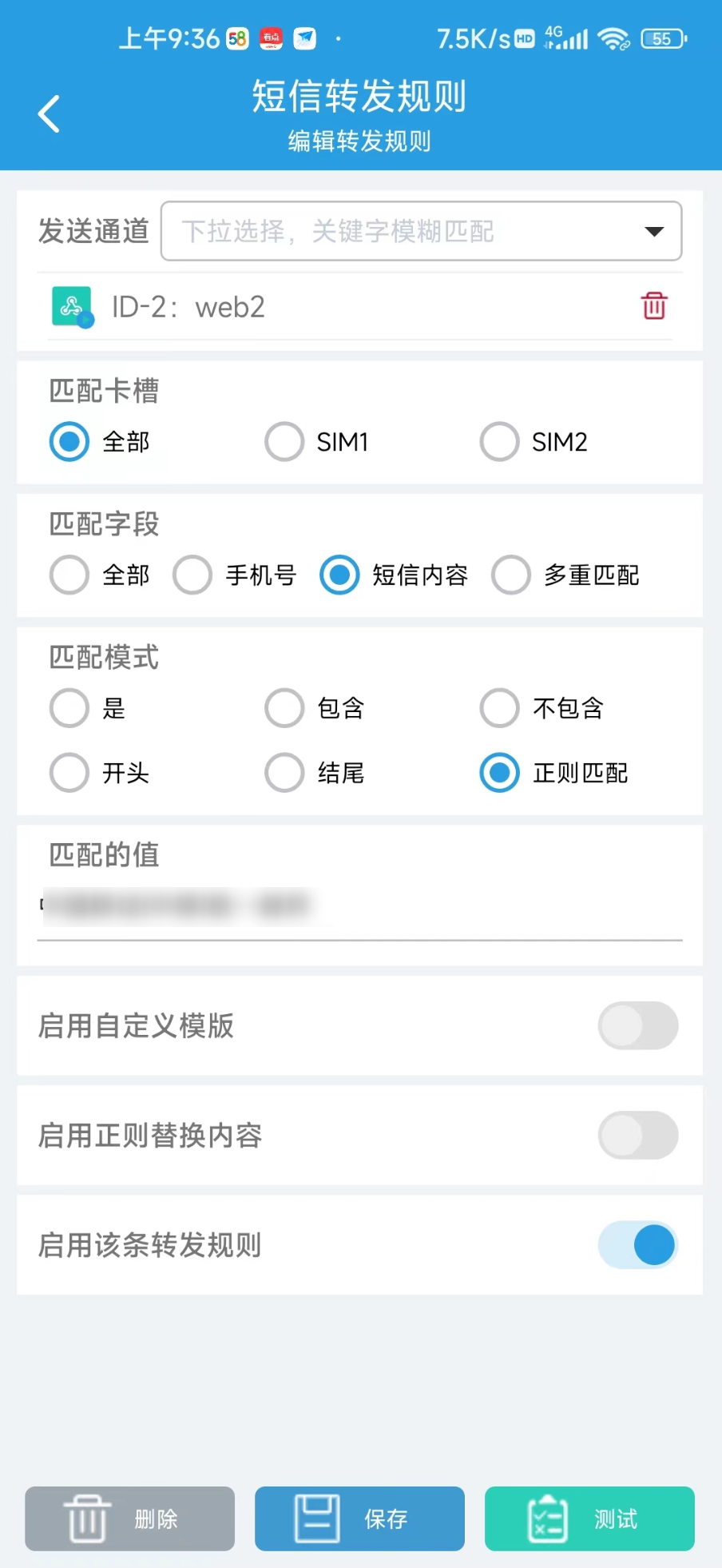Image resolution: width=722 pixels, height=1568 pixels.
Task: Tap the 匹配的值 text input field
Action: coord(359,907)
